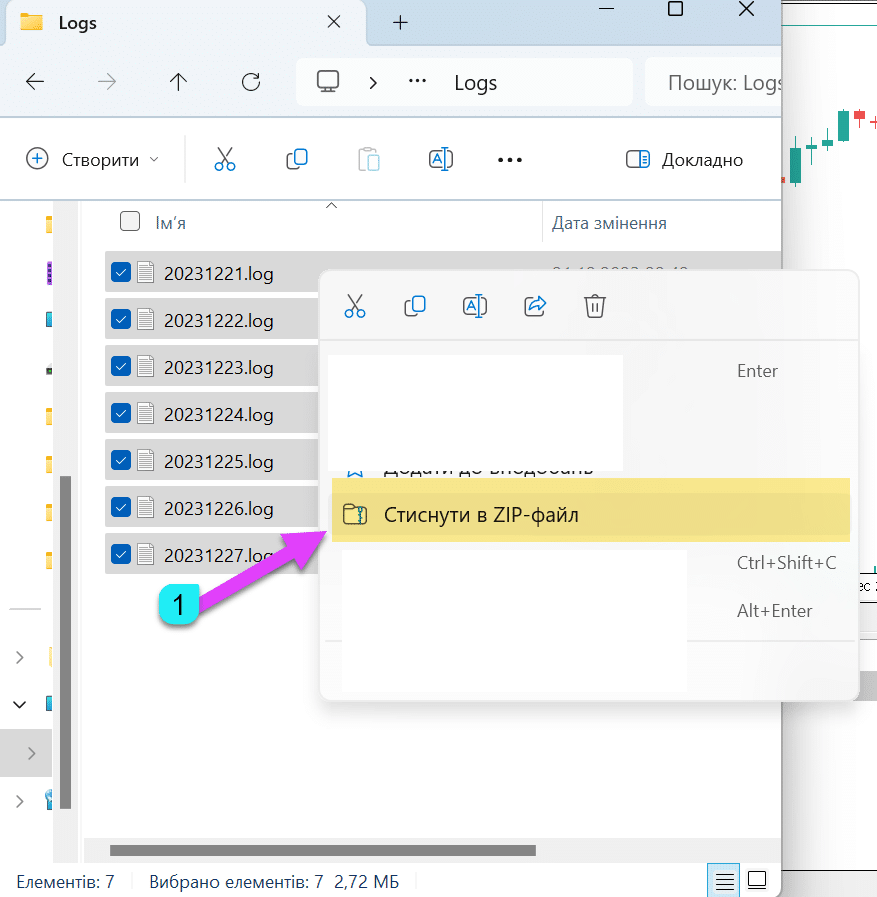Open the See more (three dots) toolbar menu
Viewport: 877px width, 897px height.
pos(510,159)
